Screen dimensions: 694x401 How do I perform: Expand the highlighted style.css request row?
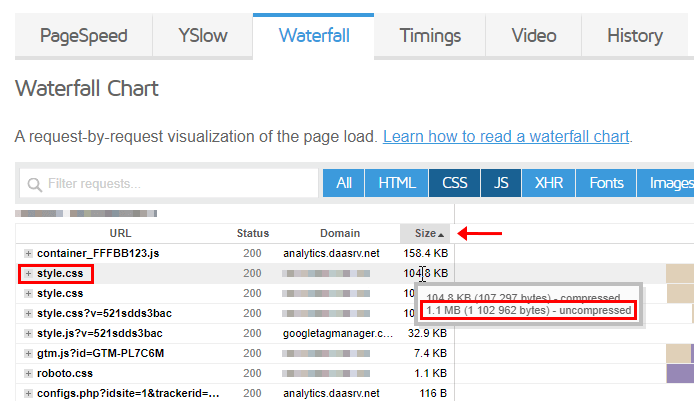pos(28,274)
